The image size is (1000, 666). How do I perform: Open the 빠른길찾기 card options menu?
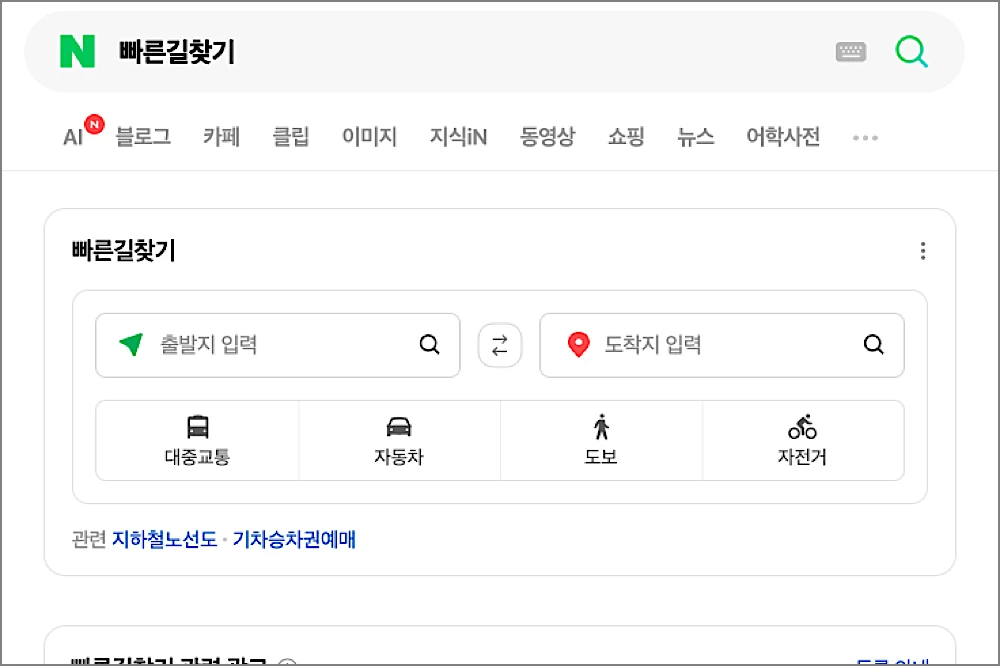923,251
